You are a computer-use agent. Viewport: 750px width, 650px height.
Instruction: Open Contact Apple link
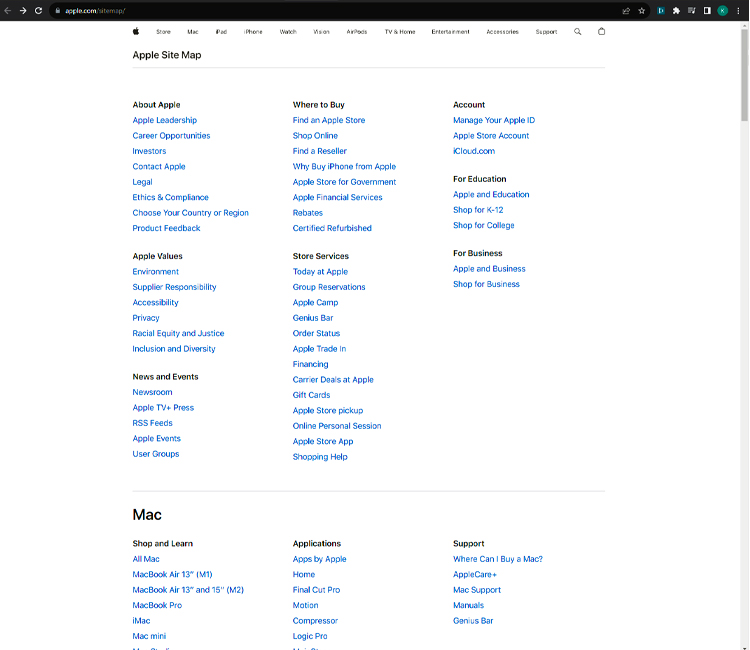(x=159, y=166)
